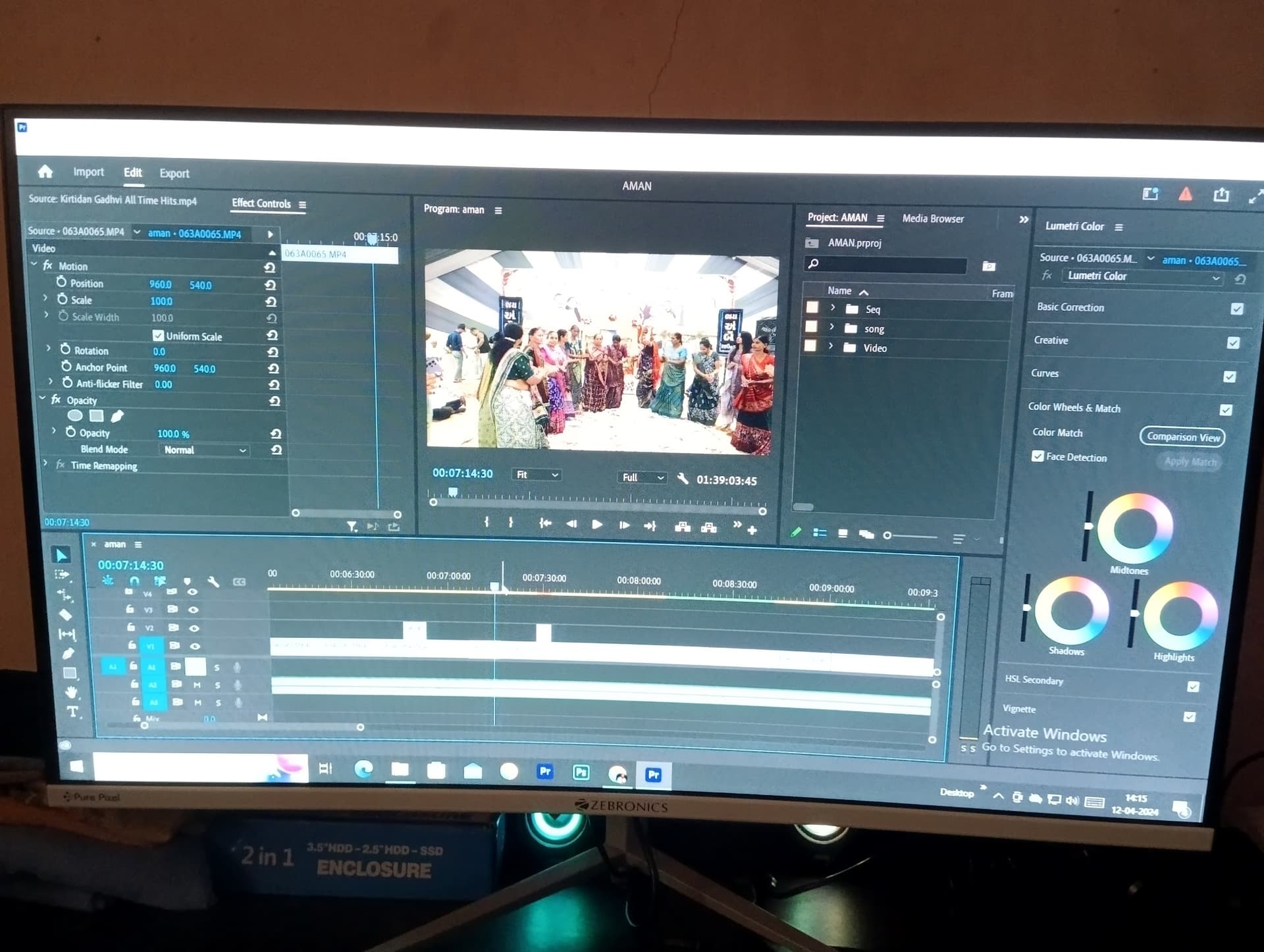Expand the song bin folder
Screen dimensions: 1264x952
(x=832, y=327)
